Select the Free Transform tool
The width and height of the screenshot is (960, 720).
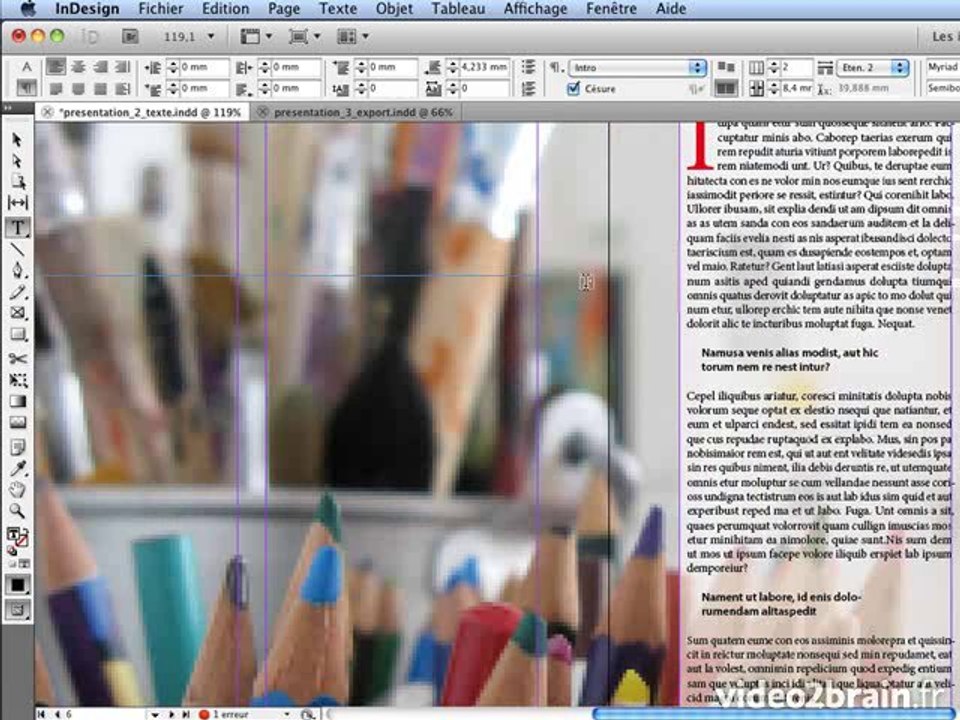[17, 380]
